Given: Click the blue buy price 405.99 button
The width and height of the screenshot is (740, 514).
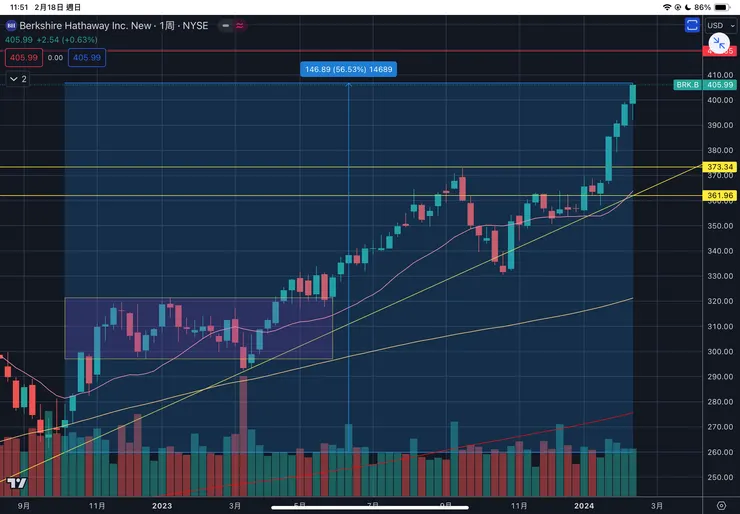Looking at the screenshot, I should [x=87, y=57].
